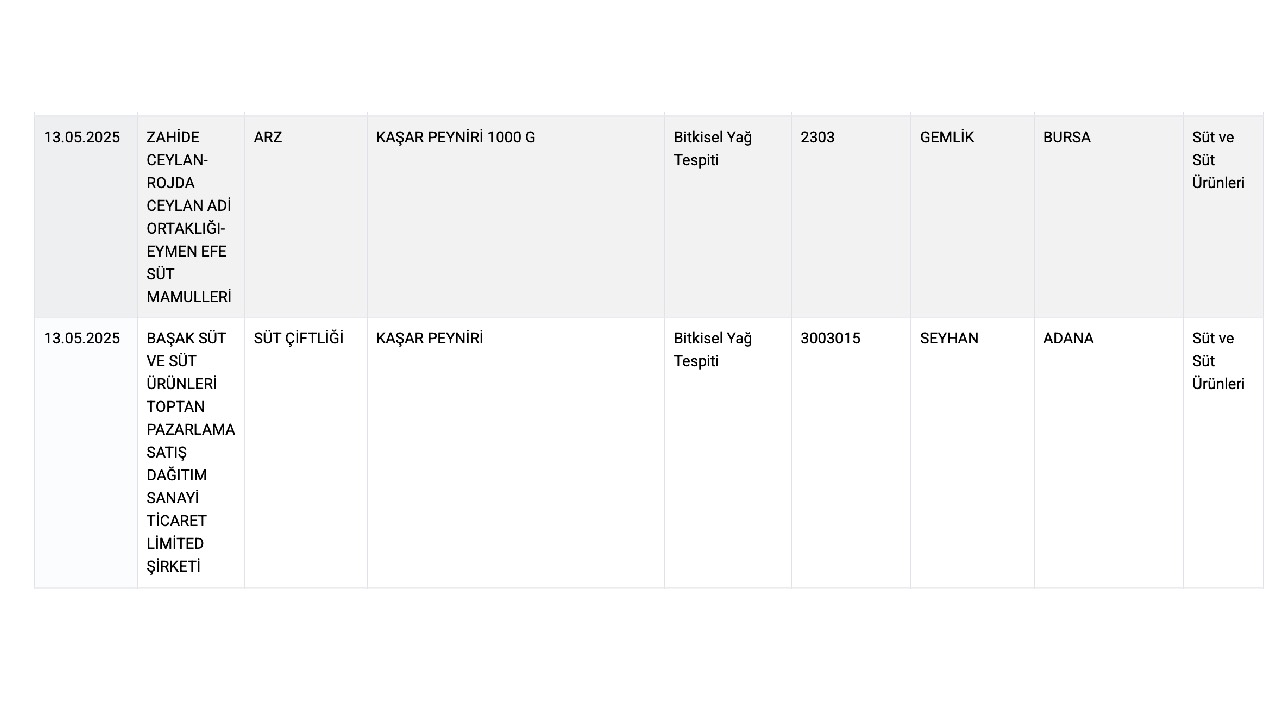
Task: Click the SEYHAN district cell
Action: click(972, 452)
